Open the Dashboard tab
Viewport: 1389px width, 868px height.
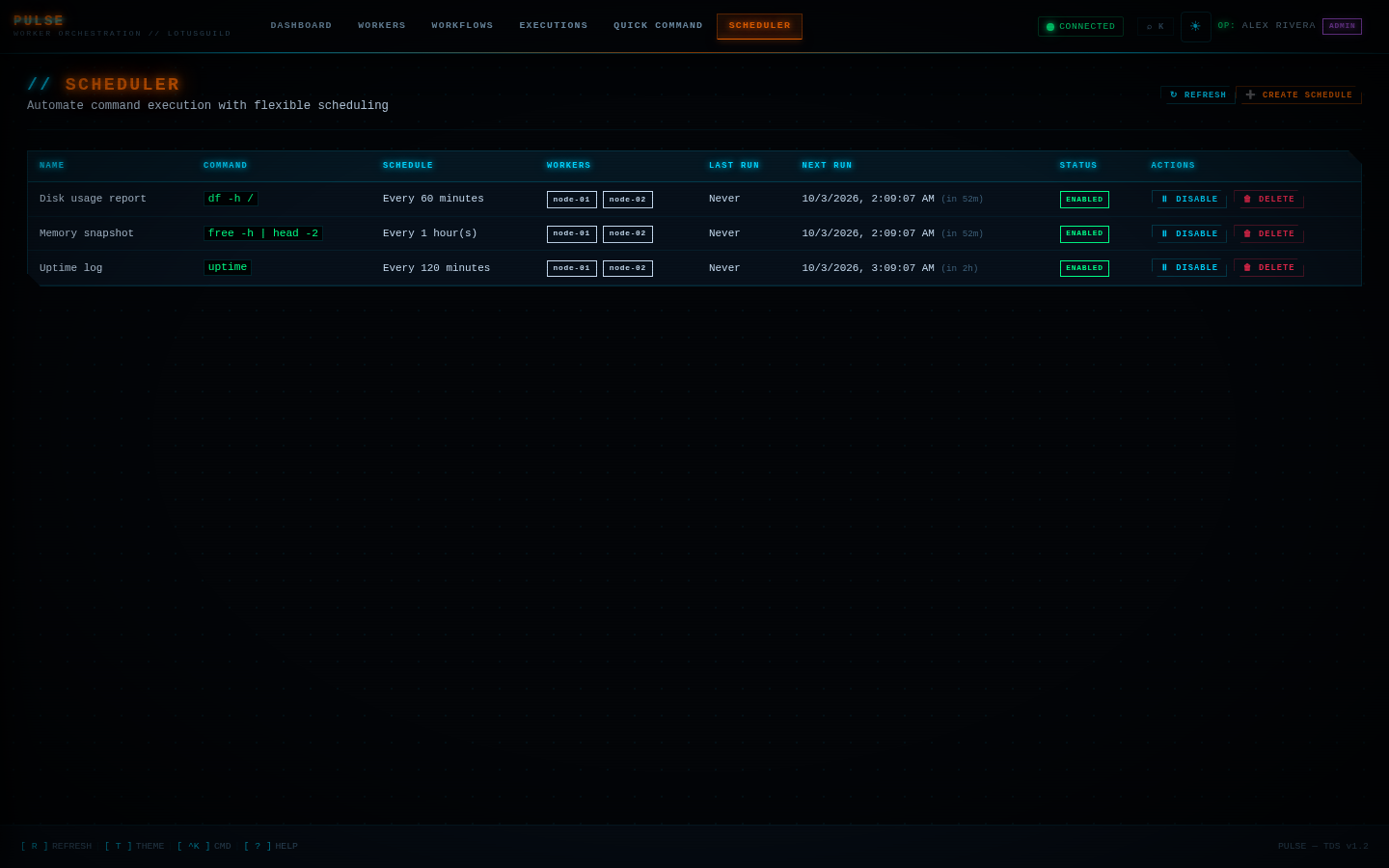pos(301,26)
